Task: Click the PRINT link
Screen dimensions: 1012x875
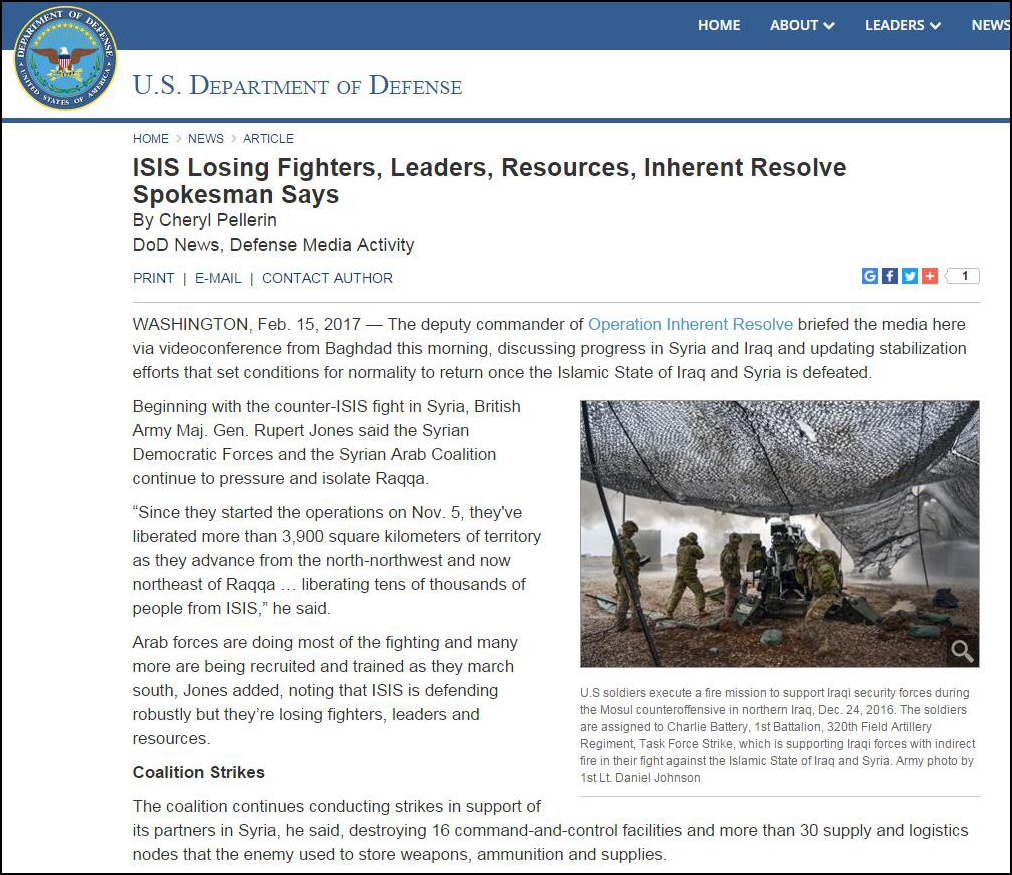Action: (x=154, y=278)
